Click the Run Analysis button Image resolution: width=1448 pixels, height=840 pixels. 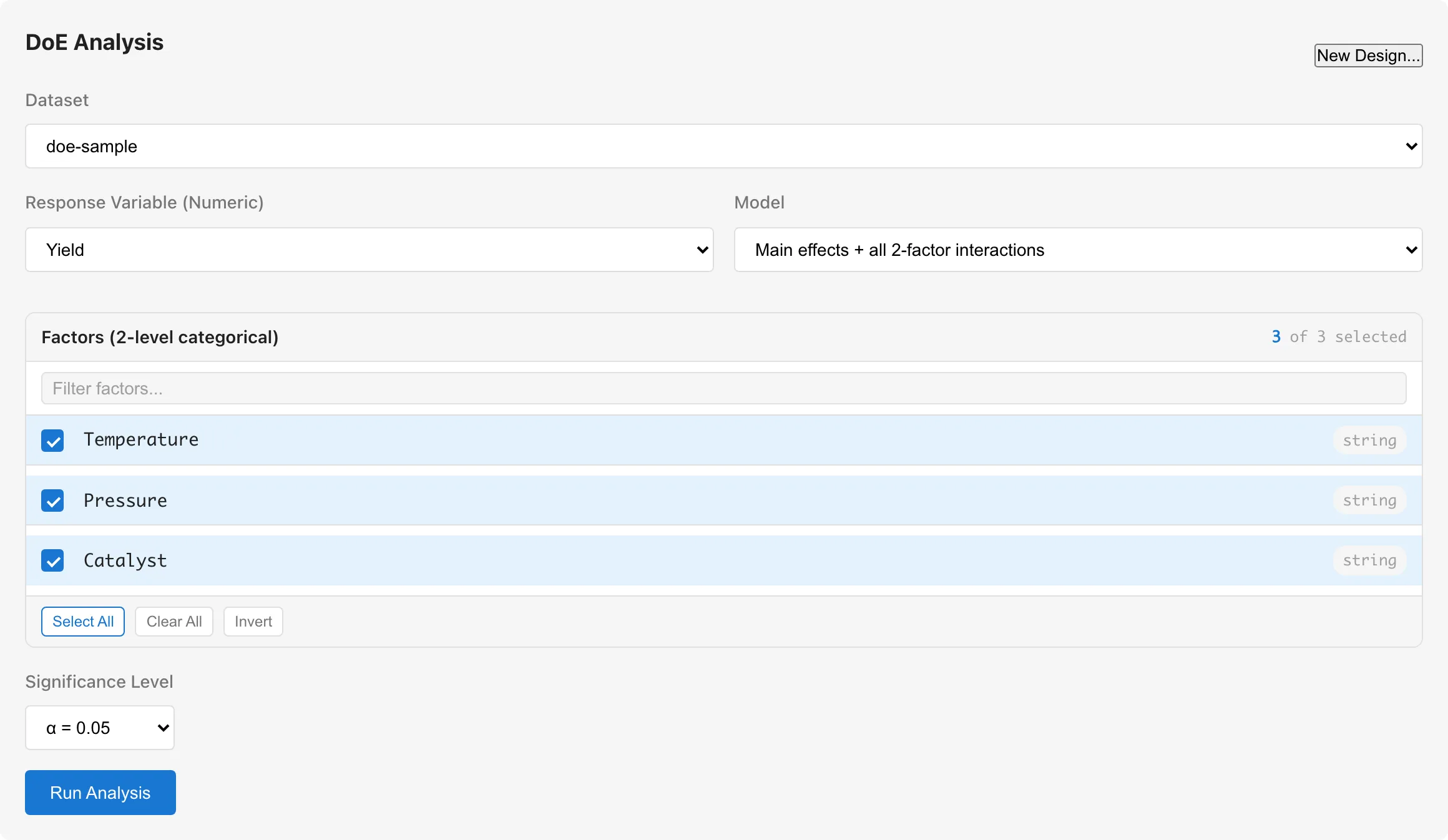[100, 793]
